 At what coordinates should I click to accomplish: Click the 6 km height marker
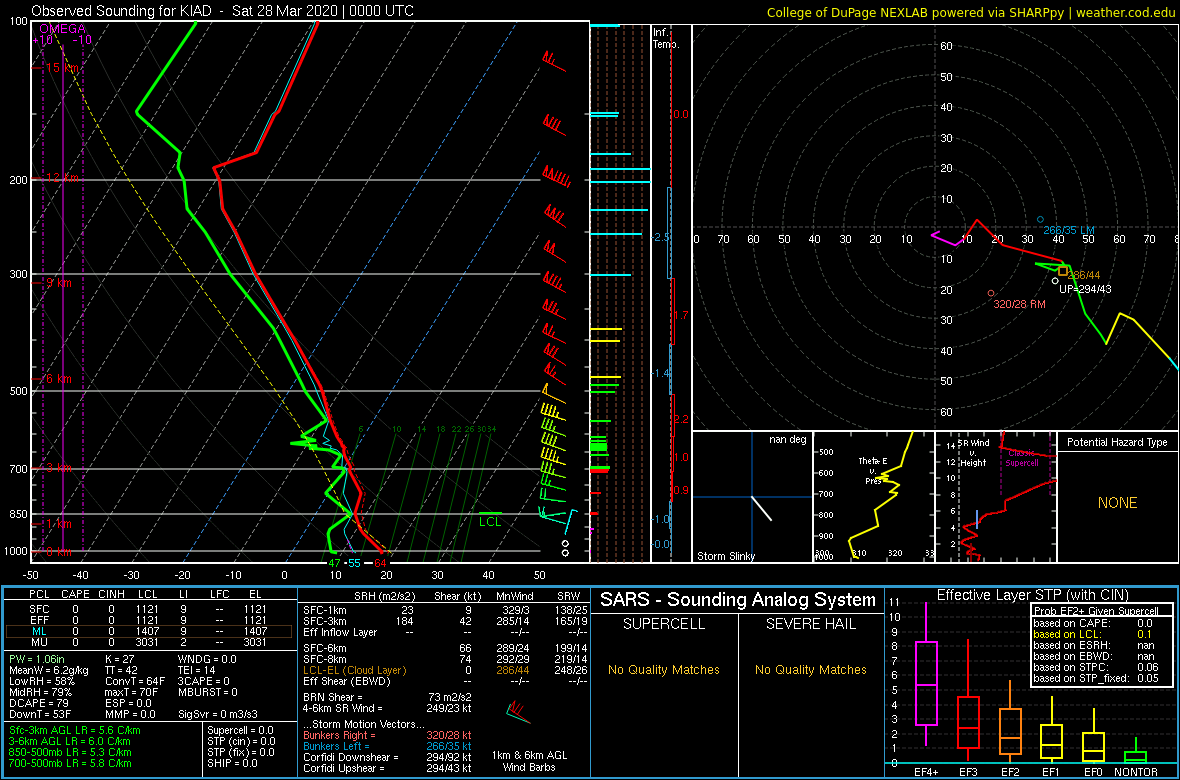tap(59, 379)
